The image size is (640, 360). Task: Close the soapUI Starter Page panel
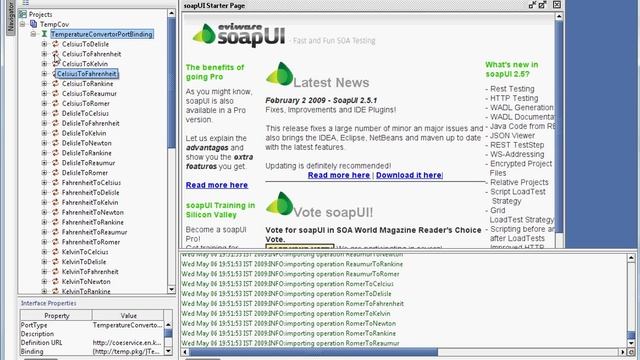557,5
